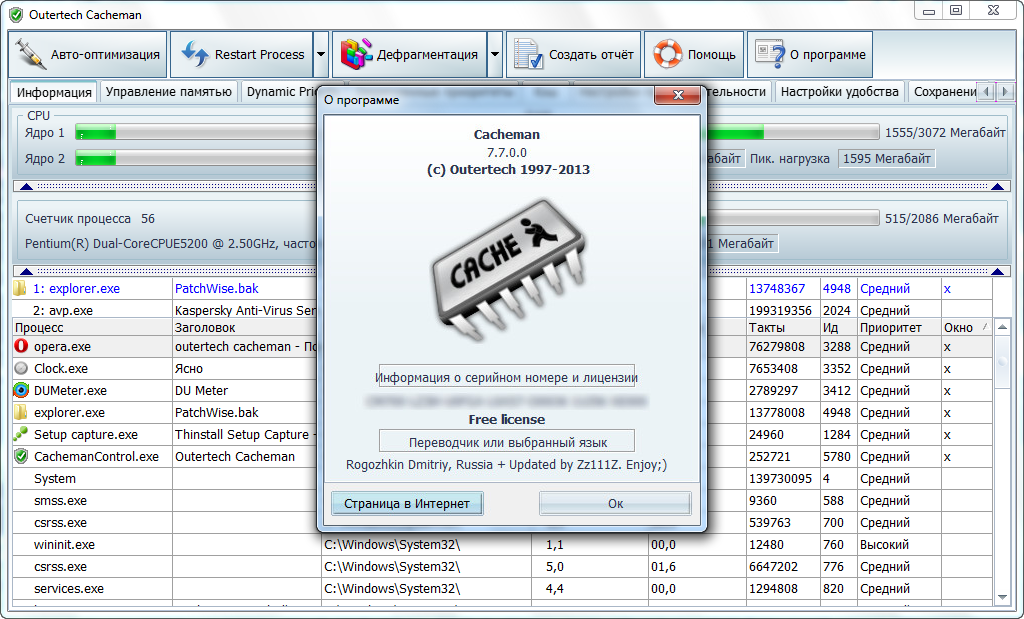
Task: Click the red Opera icon in process list
Action: pos(21,346)
